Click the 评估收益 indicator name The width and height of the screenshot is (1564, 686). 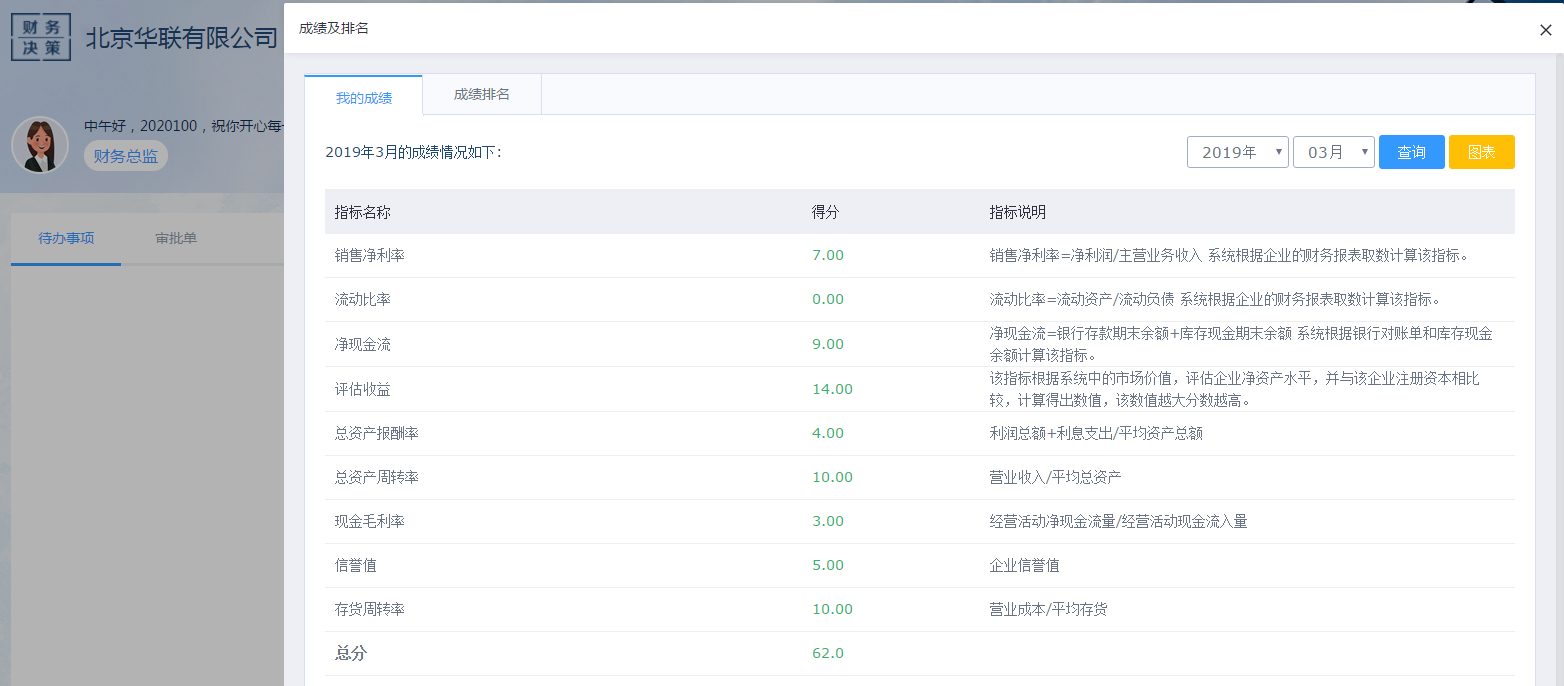coord(363,389)
